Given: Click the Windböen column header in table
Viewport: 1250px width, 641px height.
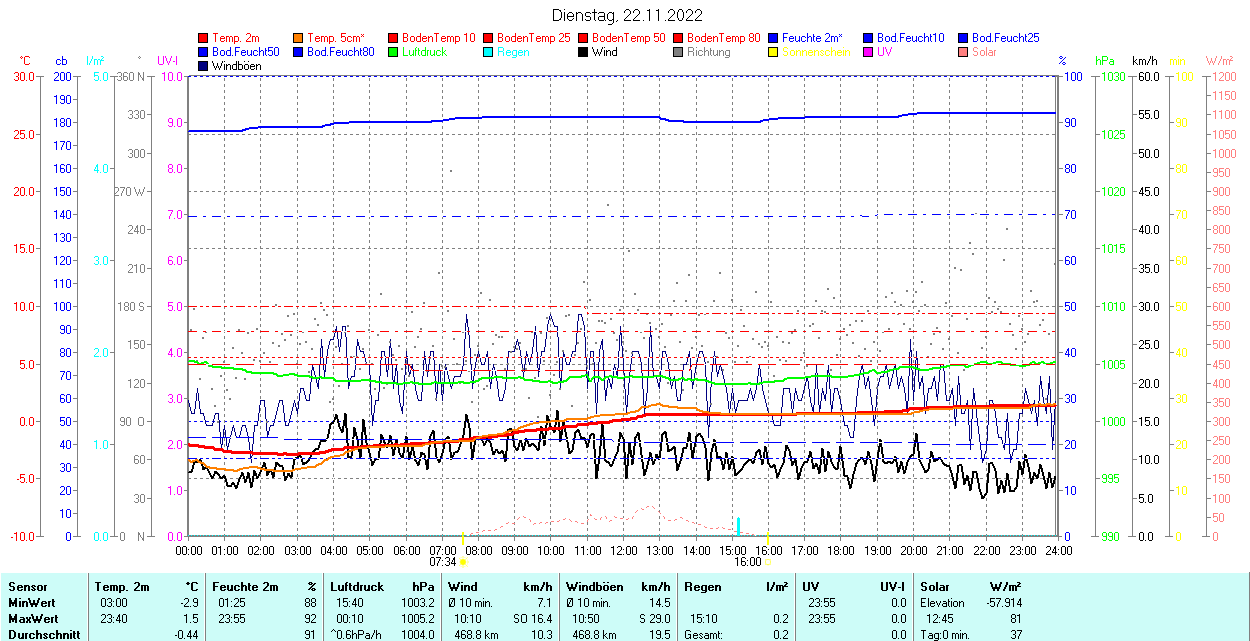Looking at the screenshot, I should pos(592,587).
